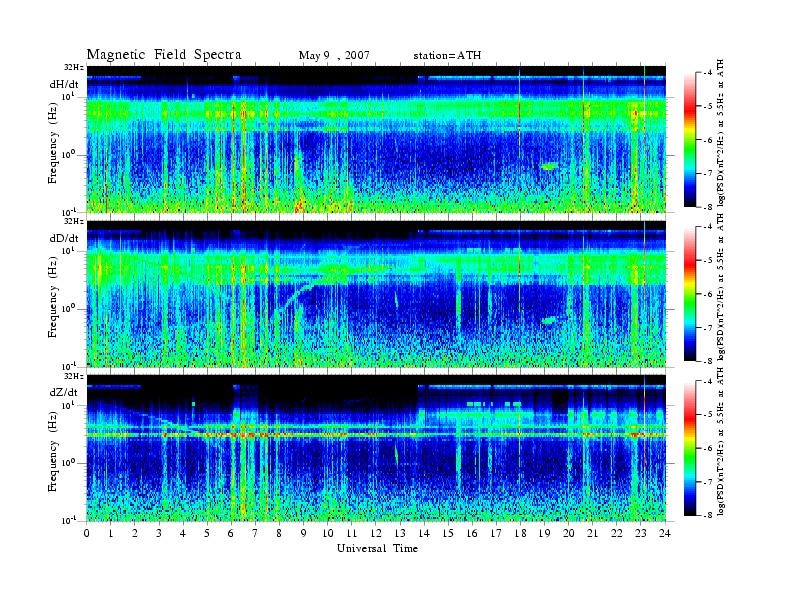Click time tick label "22" on the x-axis

pos(617,533)
